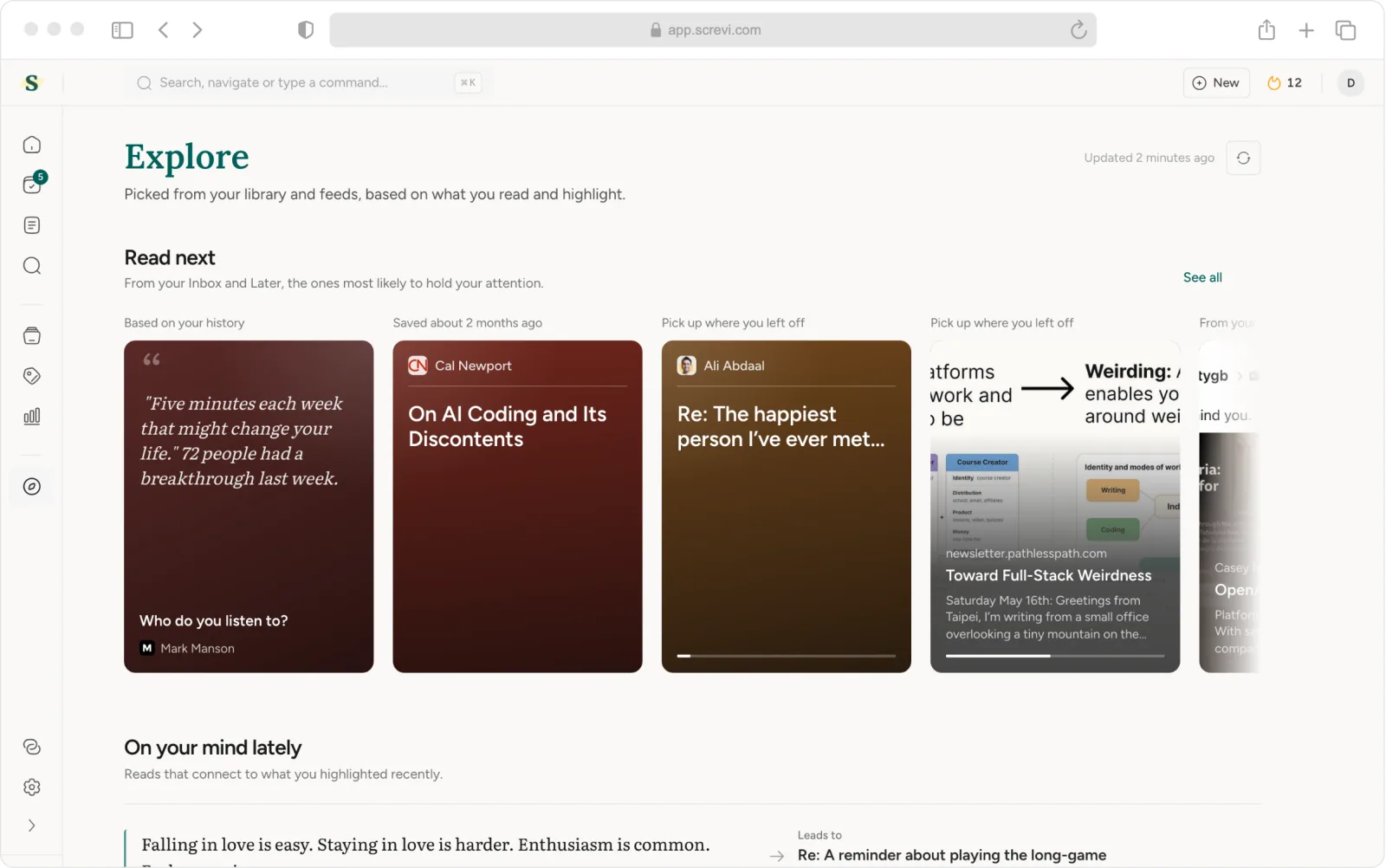The image size is (1386, 868).
Task: Click the browser share icon
Action: pyautogui.click(x=1266, y=30)
